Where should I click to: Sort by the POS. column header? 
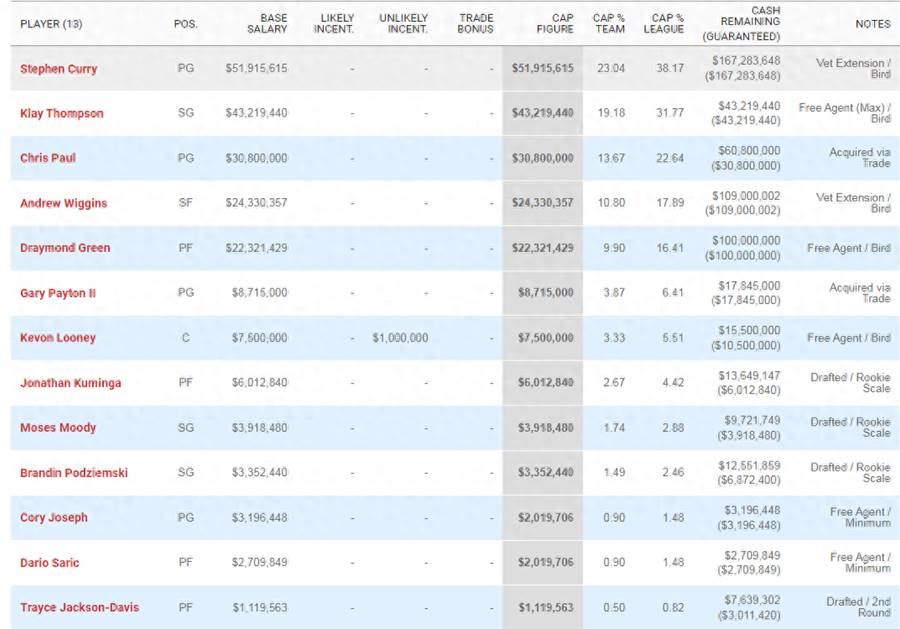coord(185,24)
